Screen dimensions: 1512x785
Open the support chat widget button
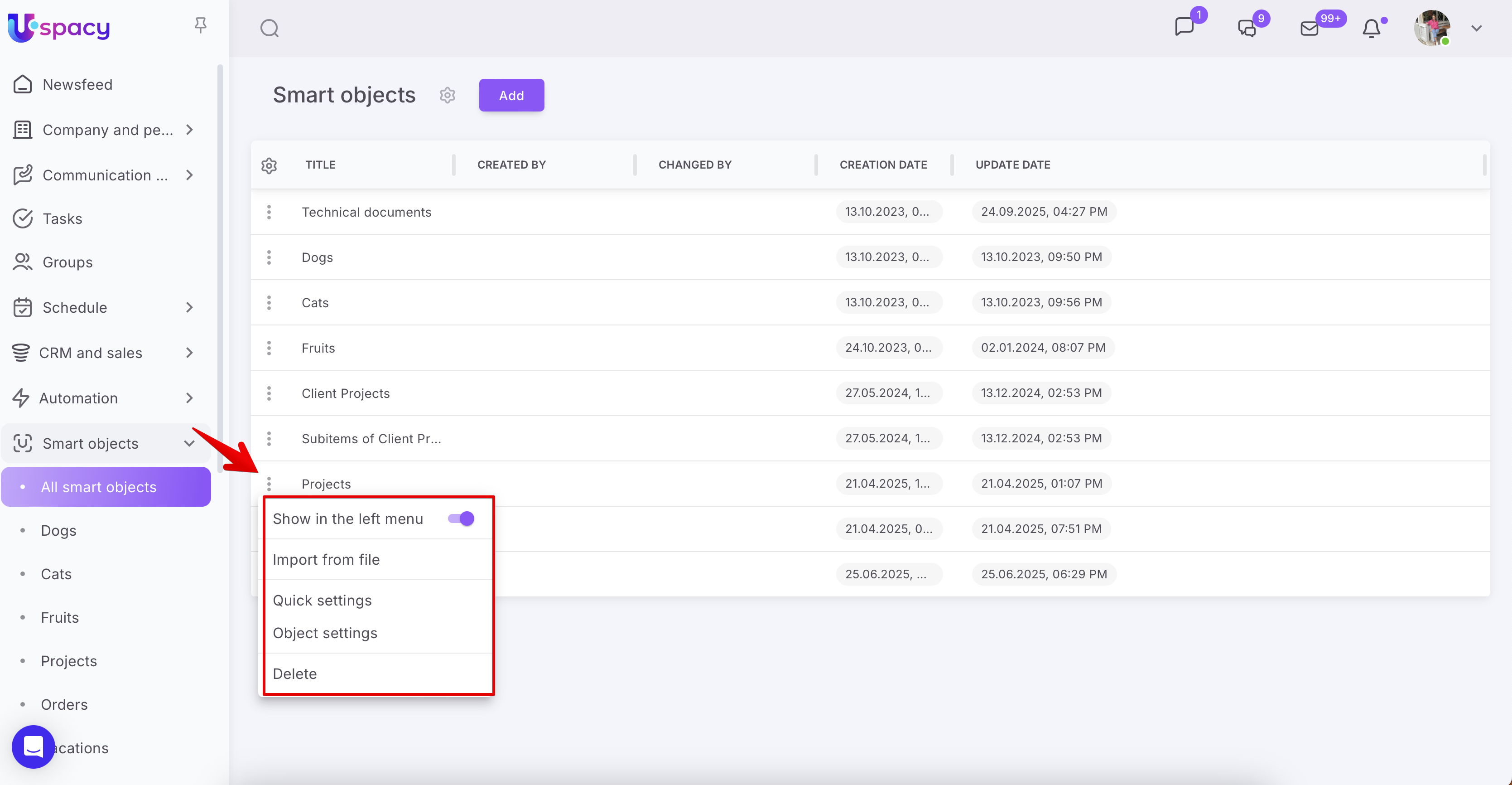click(x=34, y=746)
